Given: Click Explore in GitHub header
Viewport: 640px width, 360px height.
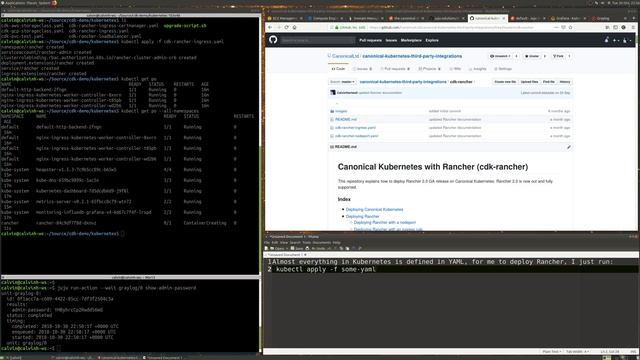Looking at the screenshot, I should [432, 40].
